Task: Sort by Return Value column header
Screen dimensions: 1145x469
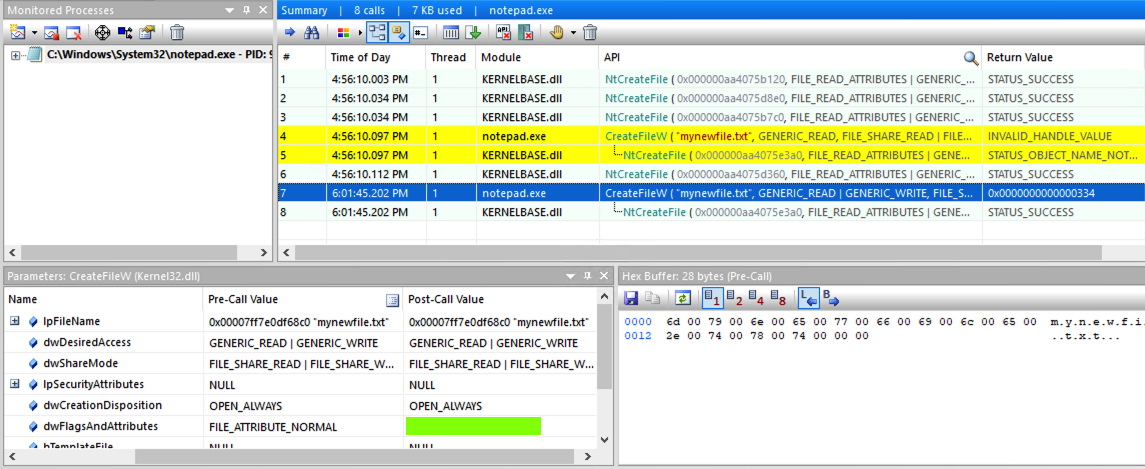Action: click(1063, 58)
